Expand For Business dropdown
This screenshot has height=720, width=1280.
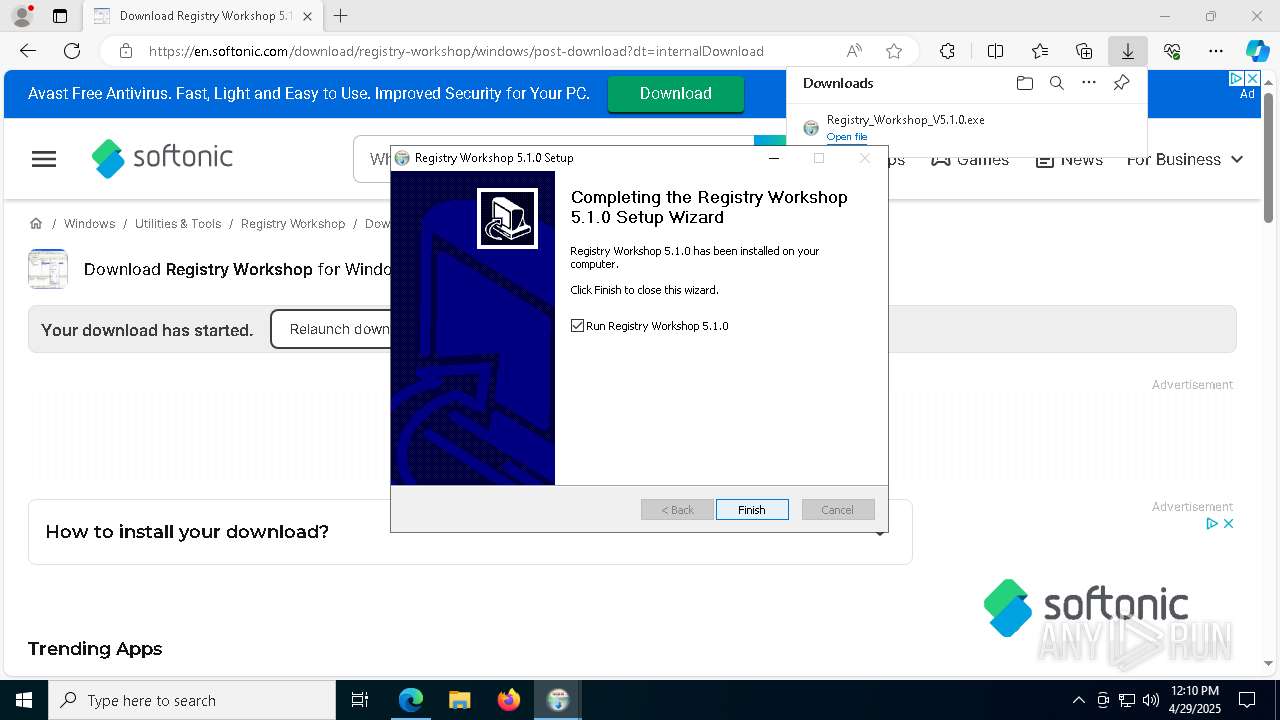pos(1185,160)
